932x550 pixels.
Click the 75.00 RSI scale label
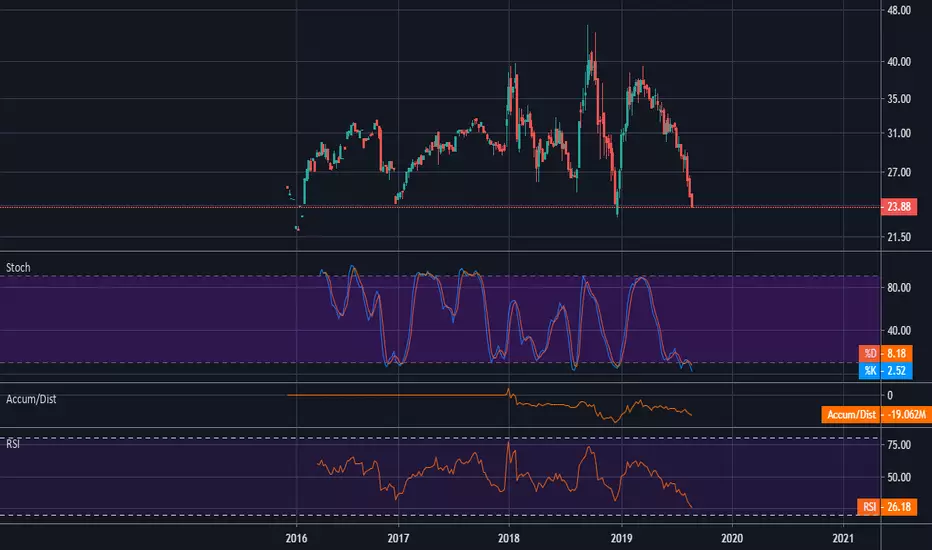pyautogui.click(x=899, y=445)
